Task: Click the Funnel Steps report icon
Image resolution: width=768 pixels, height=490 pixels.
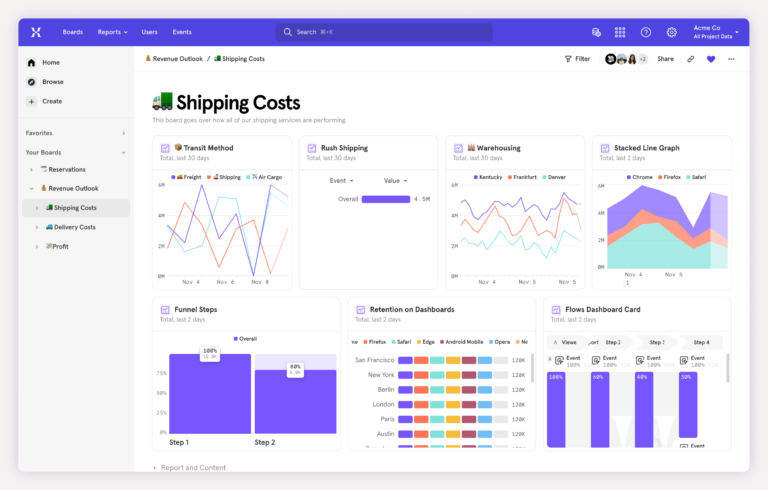Action: tap(165, 310)
